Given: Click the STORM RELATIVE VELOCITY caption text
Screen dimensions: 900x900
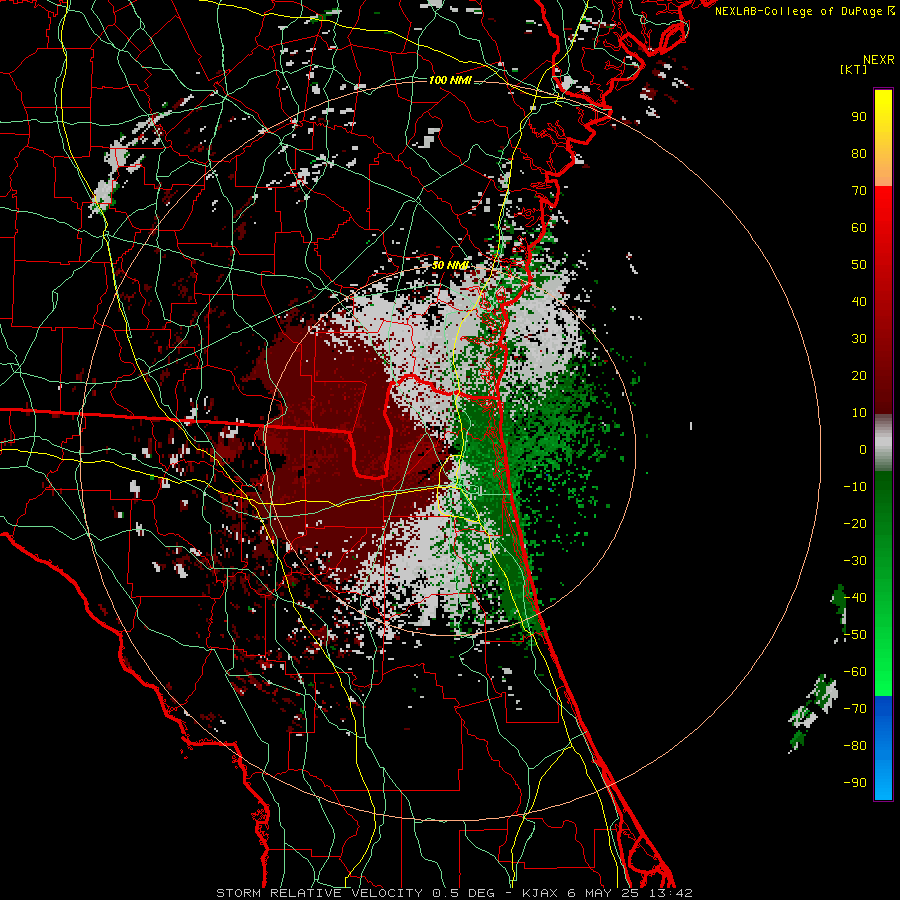Looking at the screenshot, I should (319, 893).
